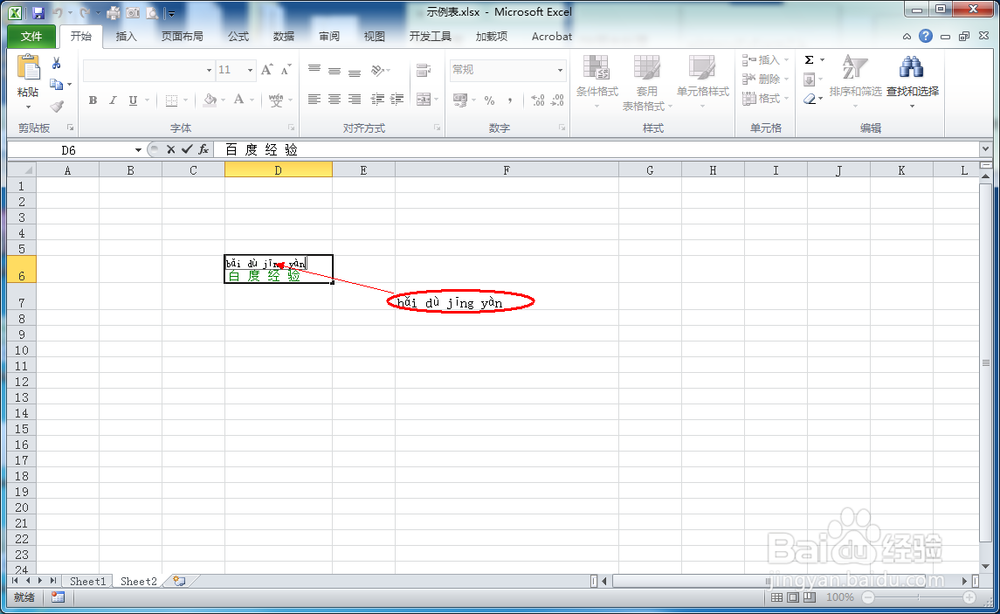
Task: Toggle Center horizontal alignment
Action: [334, 99]
